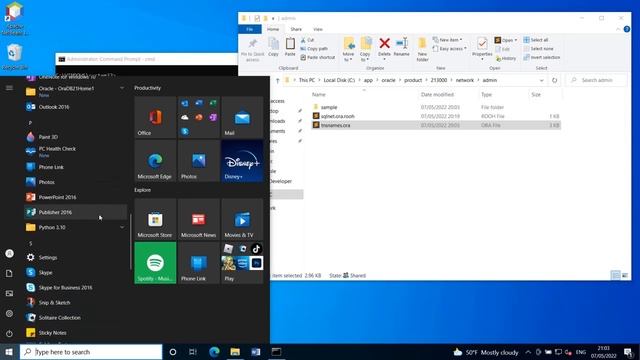
Task: Click Invert selection in ribbon
Action: pos(542,58)
